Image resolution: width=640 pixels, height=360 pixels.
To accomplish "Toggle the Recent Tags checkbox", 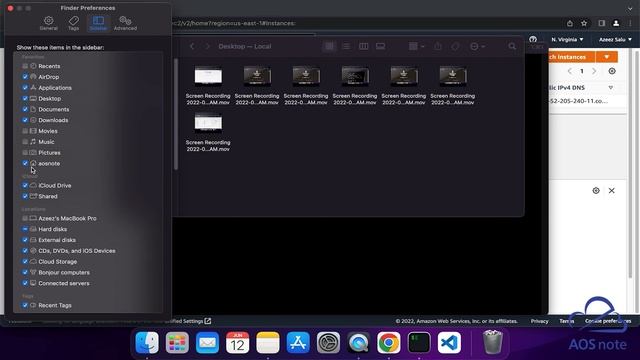I will pyautogui.click(x=25, y=305).
